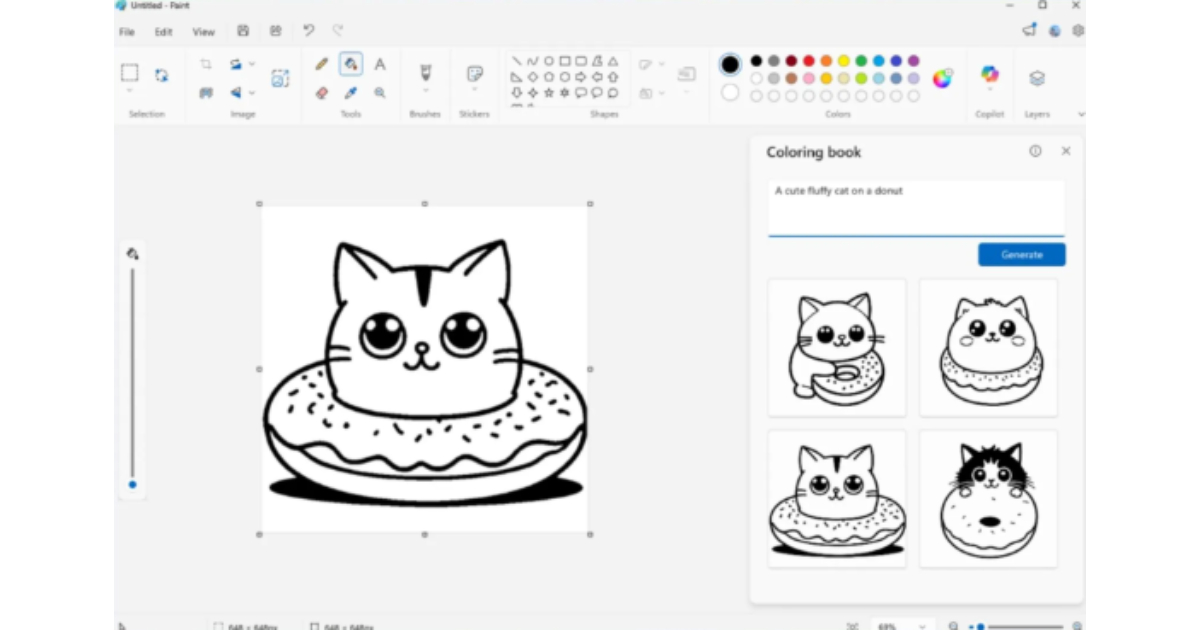Image resolution: width=1200 pixels, height=630 pixels.
Task: Select the Pencil tool
Action: pos(322,64)
